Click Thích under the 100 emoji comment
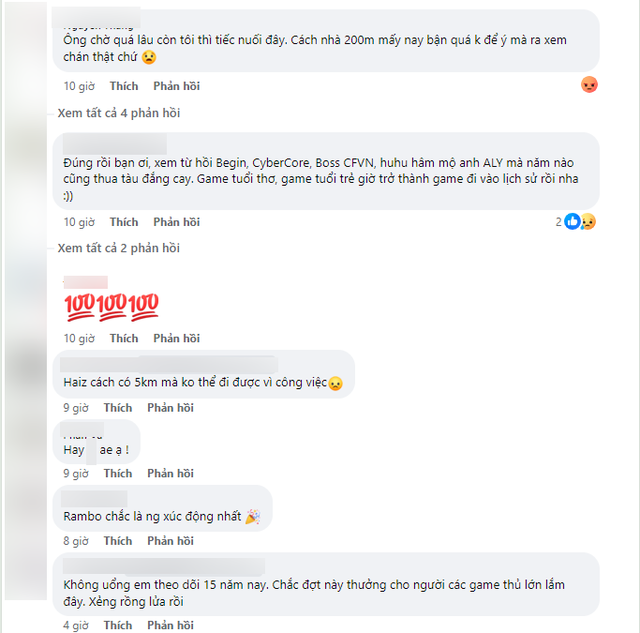This screenshot has height=633, width=640. click(x=124, y=338)
